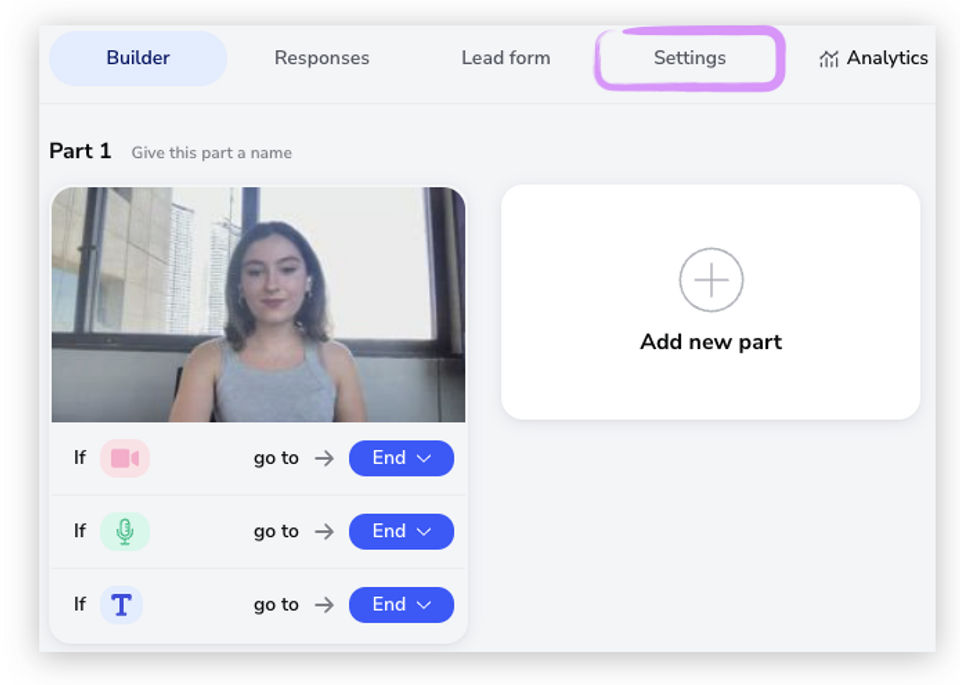The image size is (960, 685).
Task: Click go to text in text-response row
Action: pyautogui.click(x=276, y=605)
